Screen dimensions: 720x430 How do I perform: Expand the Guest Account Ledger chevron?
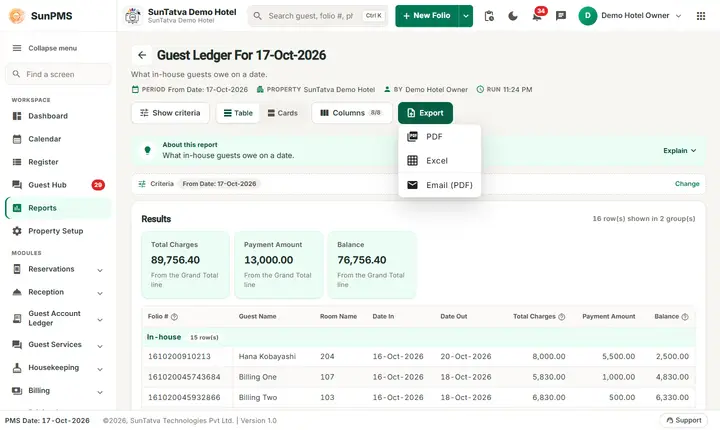click(100, 320)
